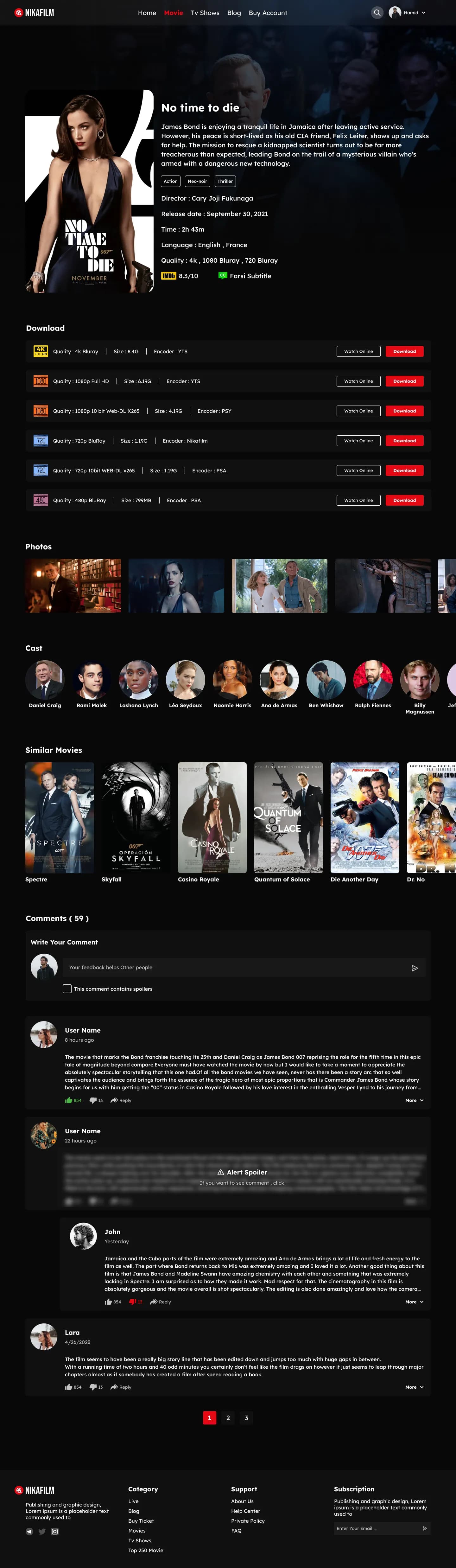
Task: Send the comment with the arrow icon
Action: [x=415, y=968]
